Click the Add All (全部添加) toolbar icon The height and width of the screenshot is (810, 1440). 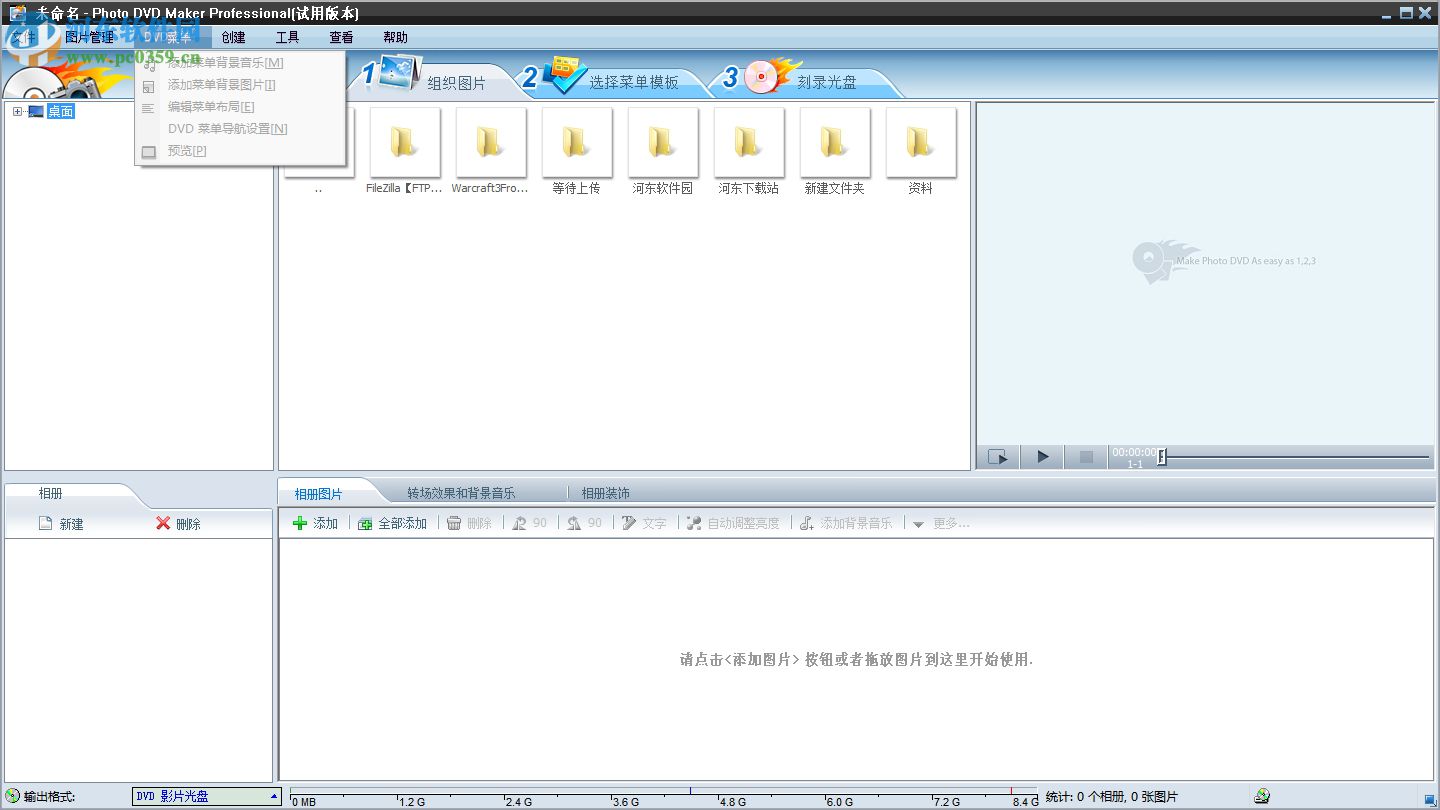pyautogui.click(x=367, y=522)
